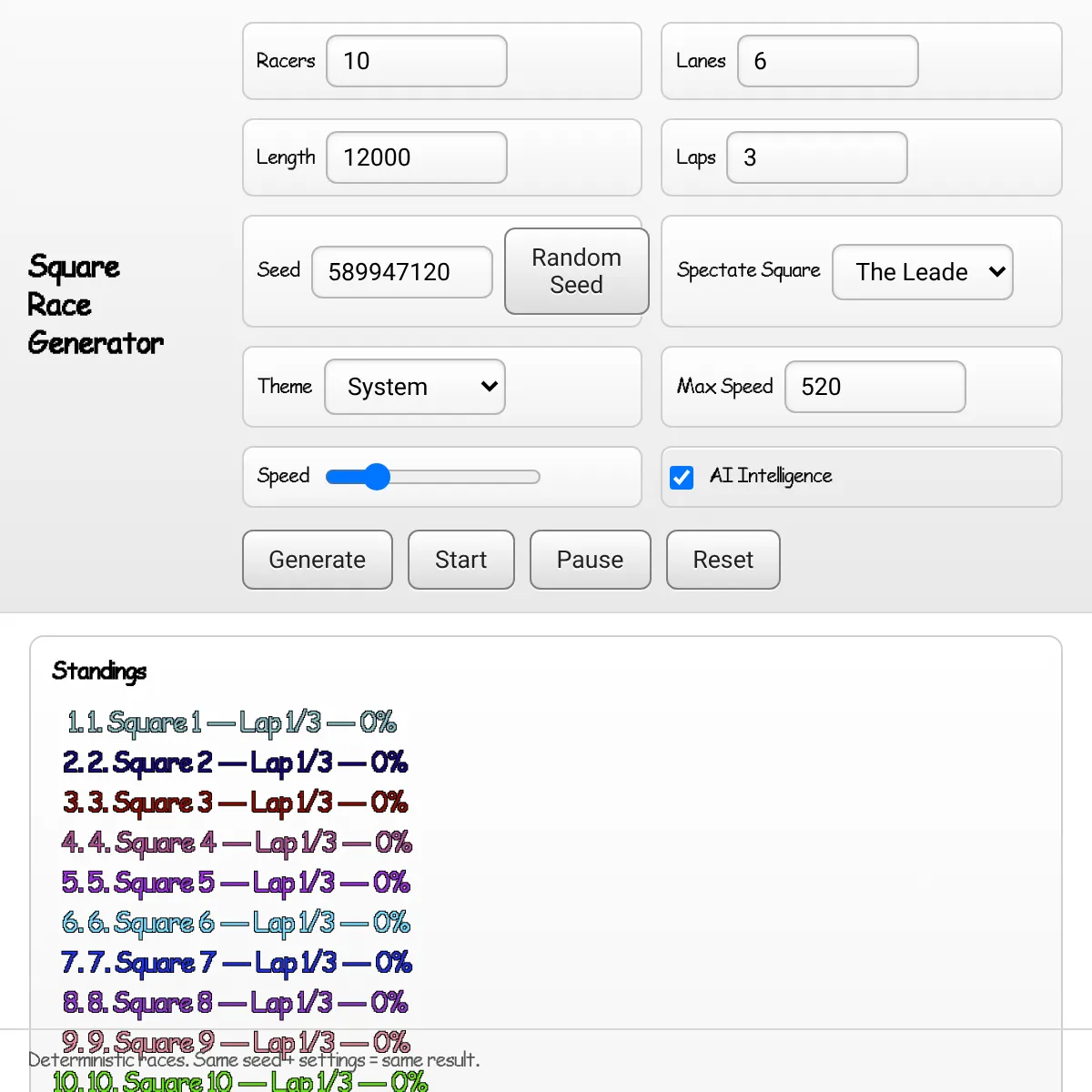Enable AI Intelligence
The width and height of the screenshot is (1092, 1092).
[682, 477]
